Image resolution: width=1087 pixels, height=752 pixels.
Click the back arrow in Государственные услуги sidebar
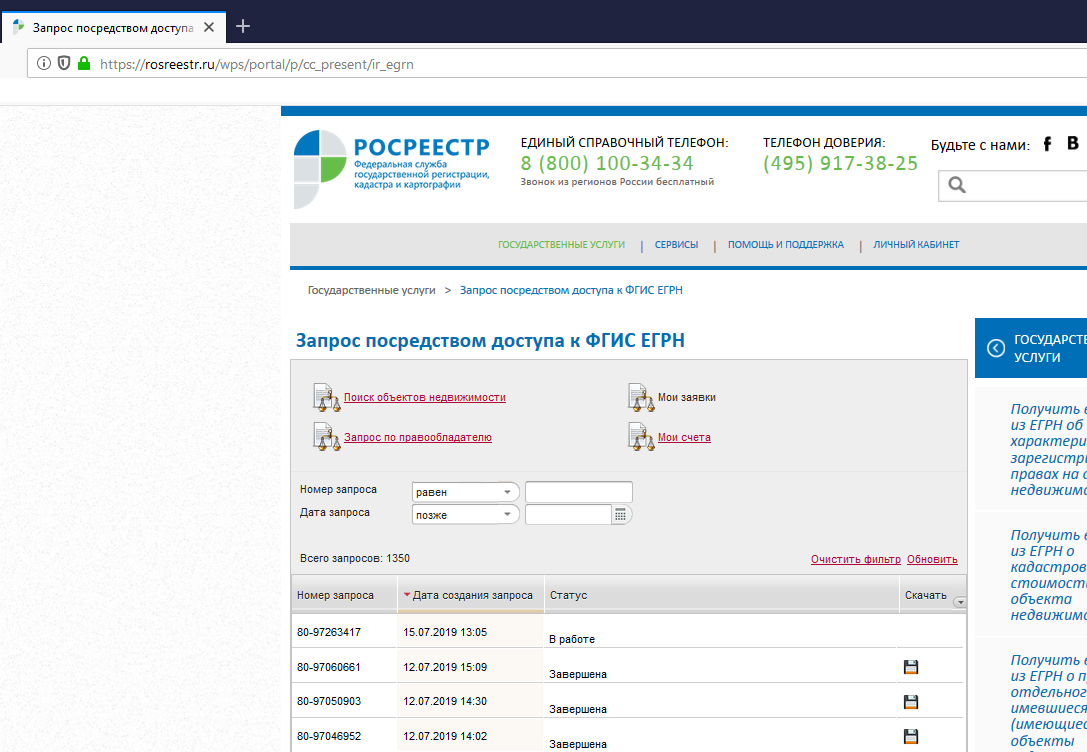click(x=995, y=348)
